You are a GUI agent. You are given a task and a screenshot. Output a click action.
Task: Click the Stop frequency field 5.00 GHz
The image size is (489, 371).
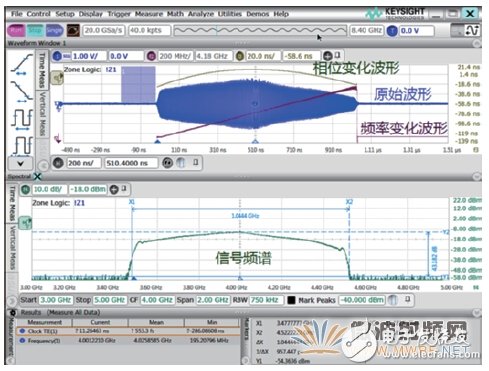tap(109, 300)
